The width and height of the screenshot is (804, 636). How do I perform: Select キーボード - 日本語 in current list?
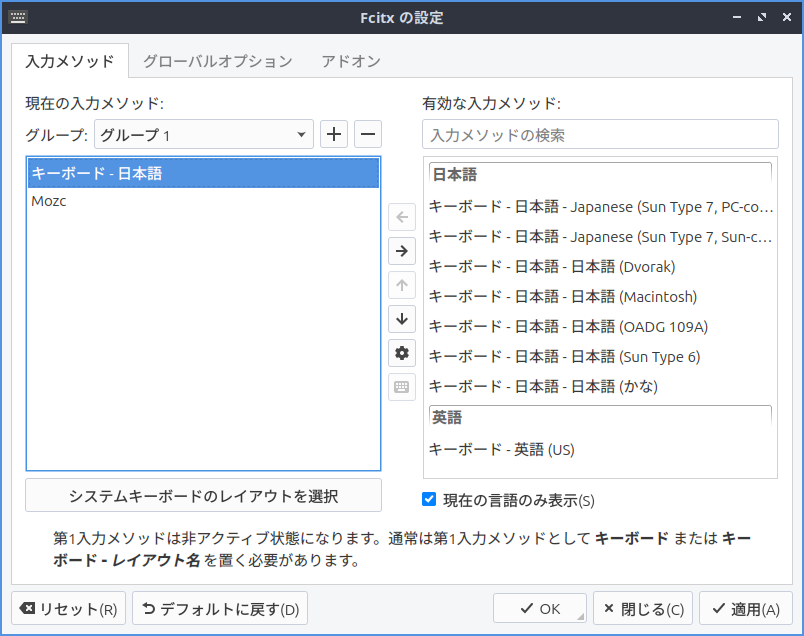pos(204,173)
